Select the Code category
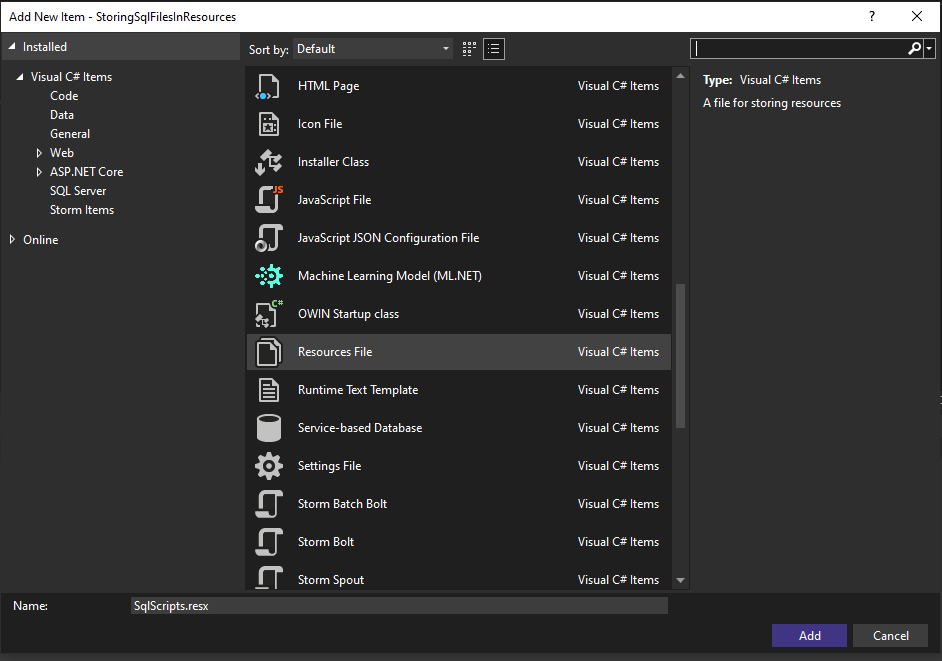Screen dimensions: 942x661 tap(64, 96)
